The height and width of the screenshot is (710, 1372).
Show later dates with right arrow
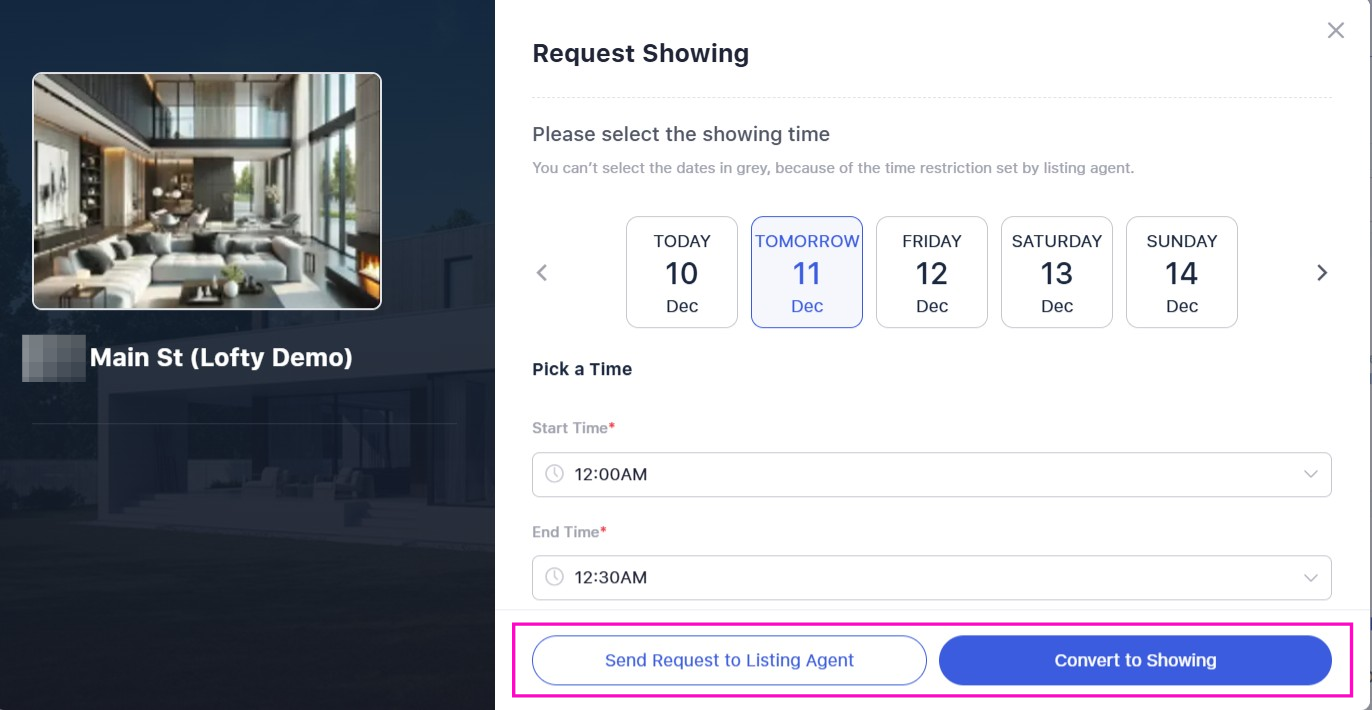click(1321, 272)
